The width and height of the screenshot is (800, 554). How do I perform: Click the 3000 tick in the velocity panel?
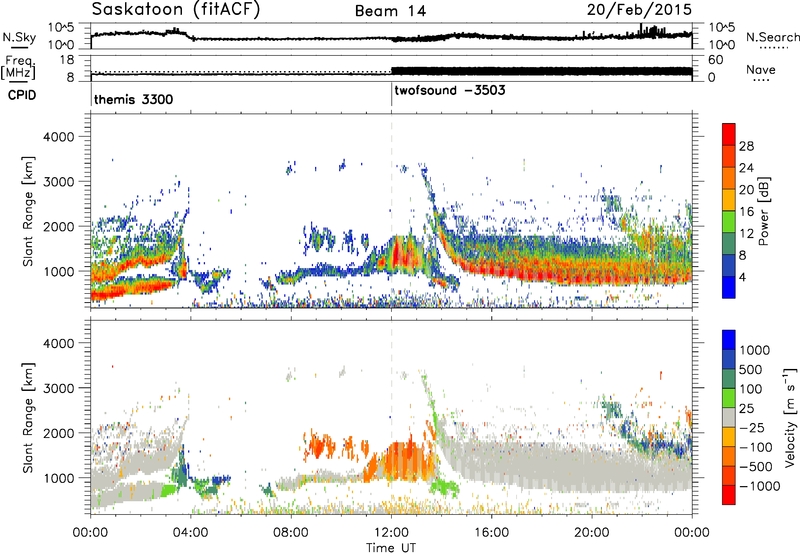click(x=58, y=388)
